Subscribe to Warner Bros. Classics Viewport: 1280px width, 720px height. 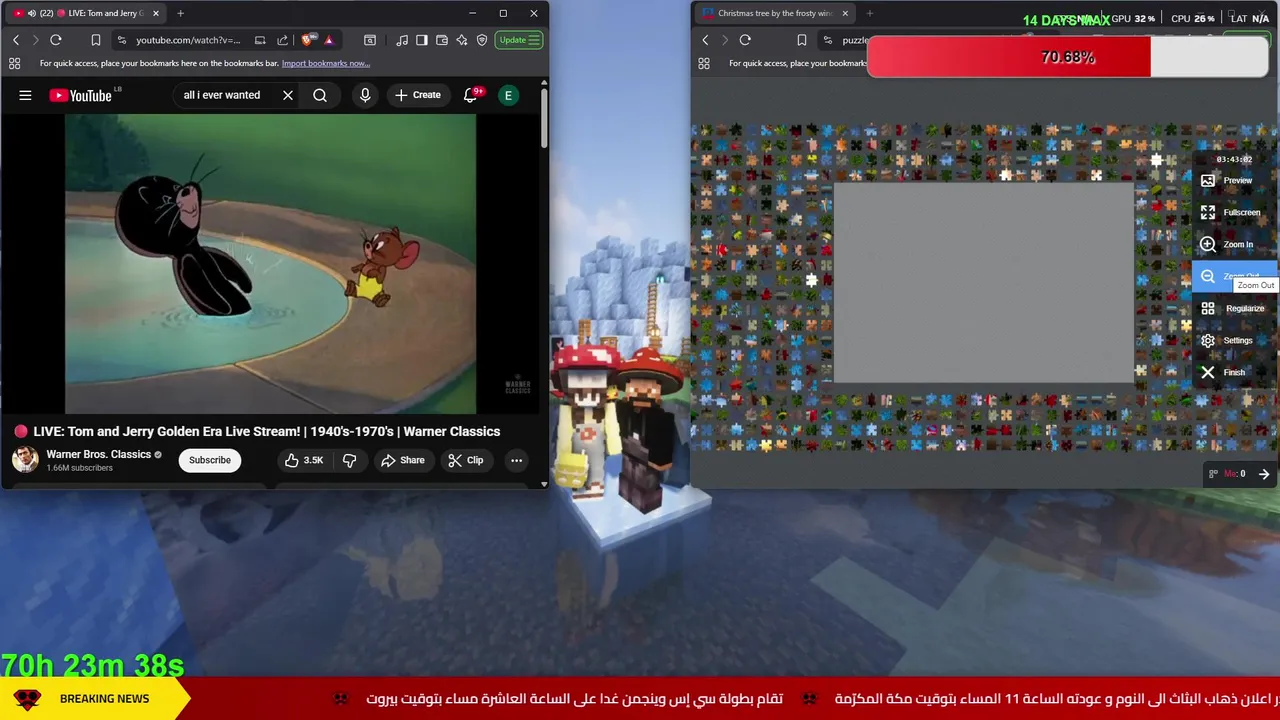pyautogui.click(x=210, y=460)
